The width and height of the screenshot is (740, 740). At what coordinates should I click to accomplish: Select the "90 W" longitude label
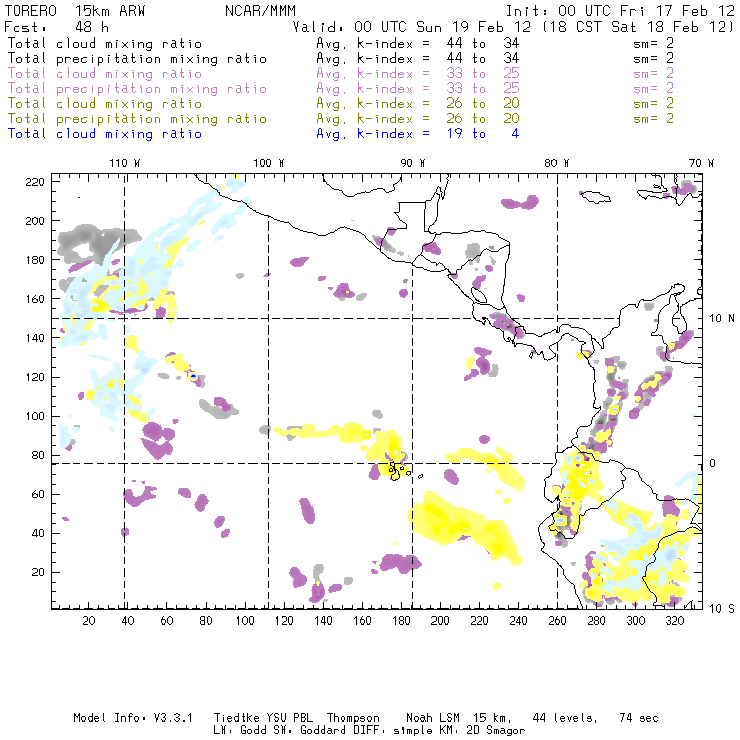coord(413,163)
